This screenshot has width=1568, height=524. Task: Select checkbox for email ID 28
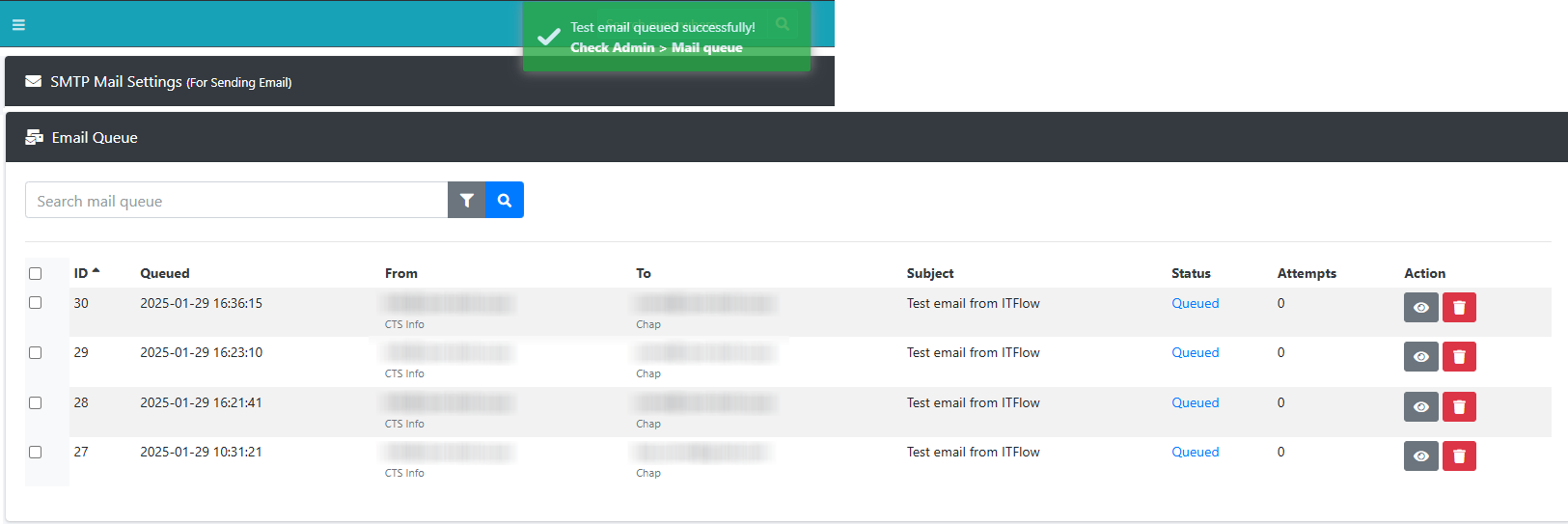(36, 402)
